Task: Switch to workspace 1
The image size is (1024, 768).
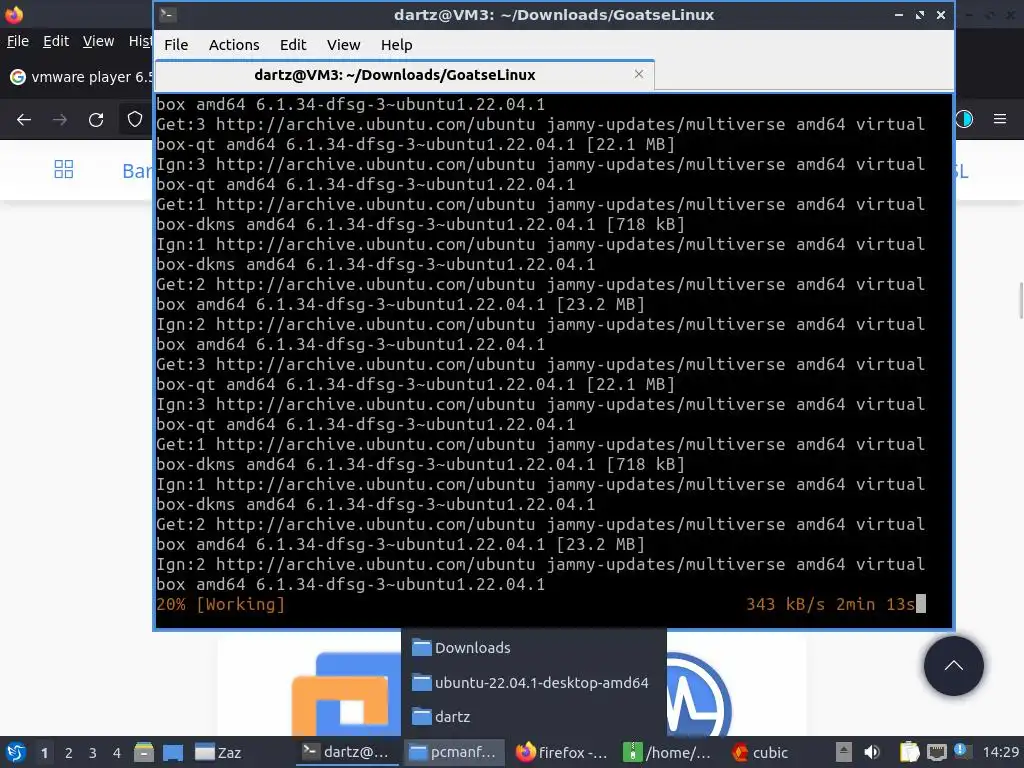Action: click(44, 753)
